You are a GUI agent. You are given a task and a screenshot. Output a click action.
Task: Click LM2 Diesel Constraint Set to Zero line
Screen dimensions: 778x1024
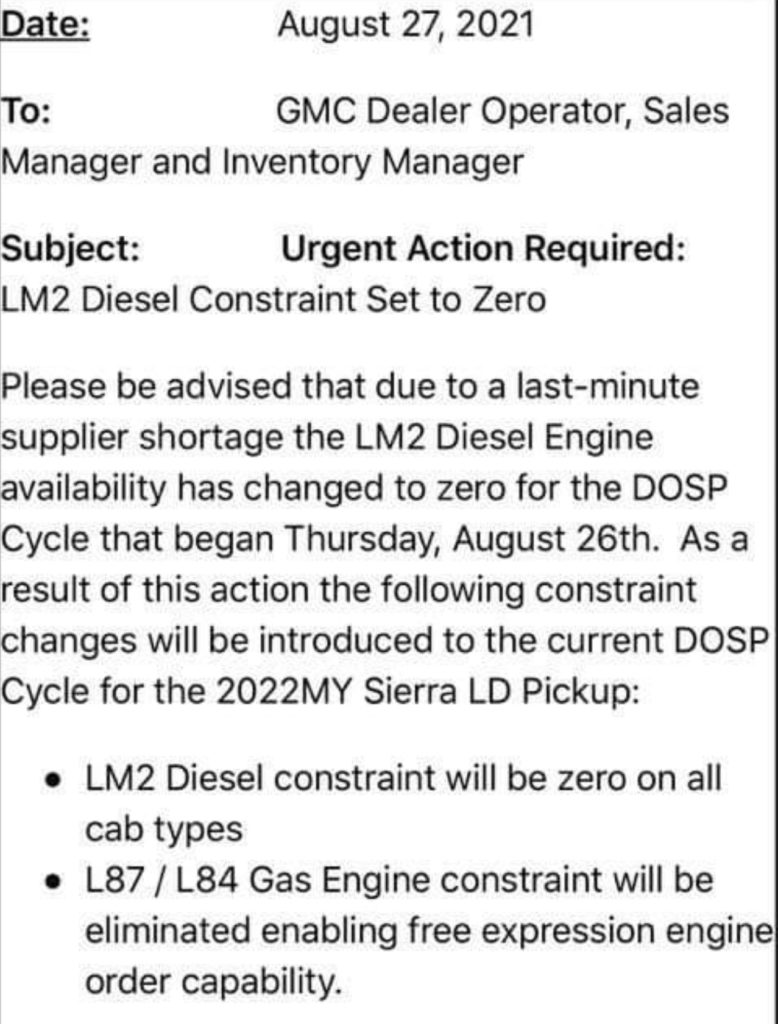click(x=273, y=300)
